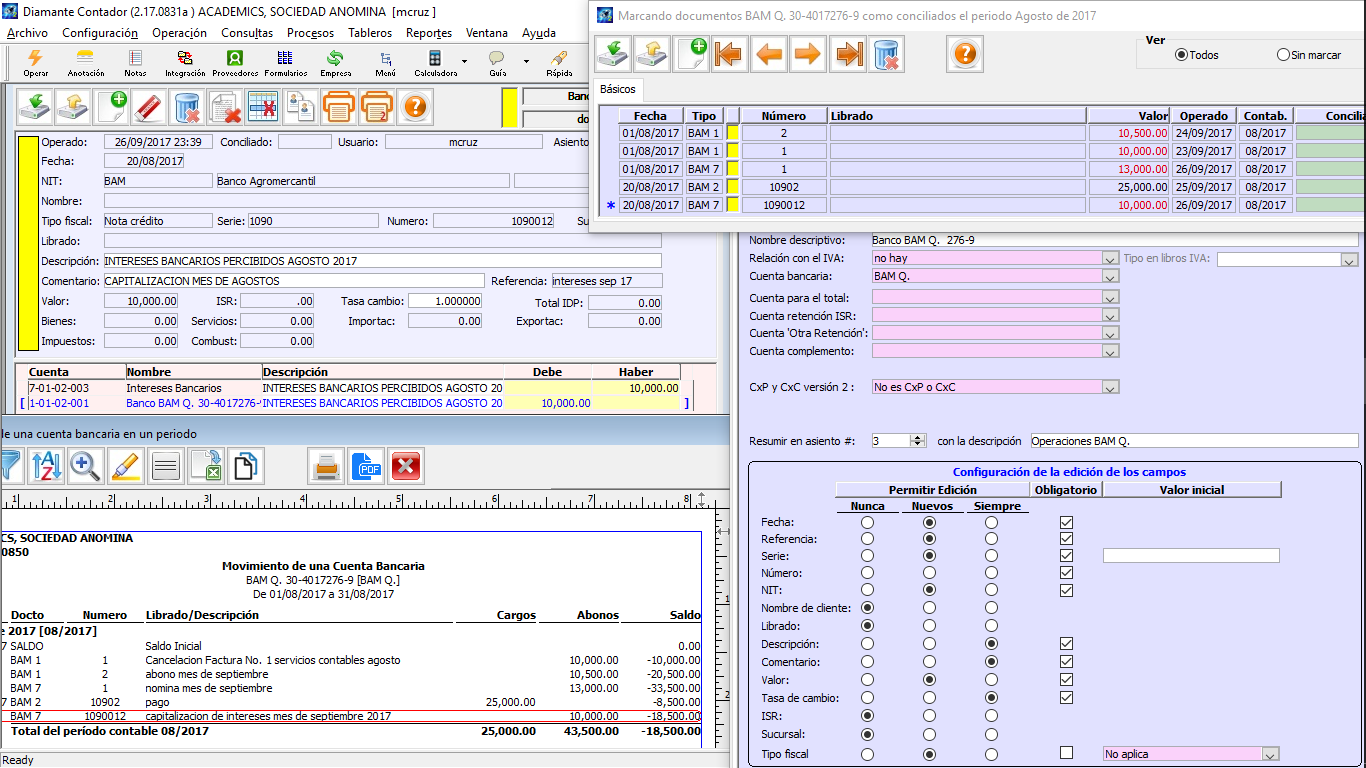Select the 'Sin marcar' radio option
The image size is (1366, 768).
(x=1283, y=55)
